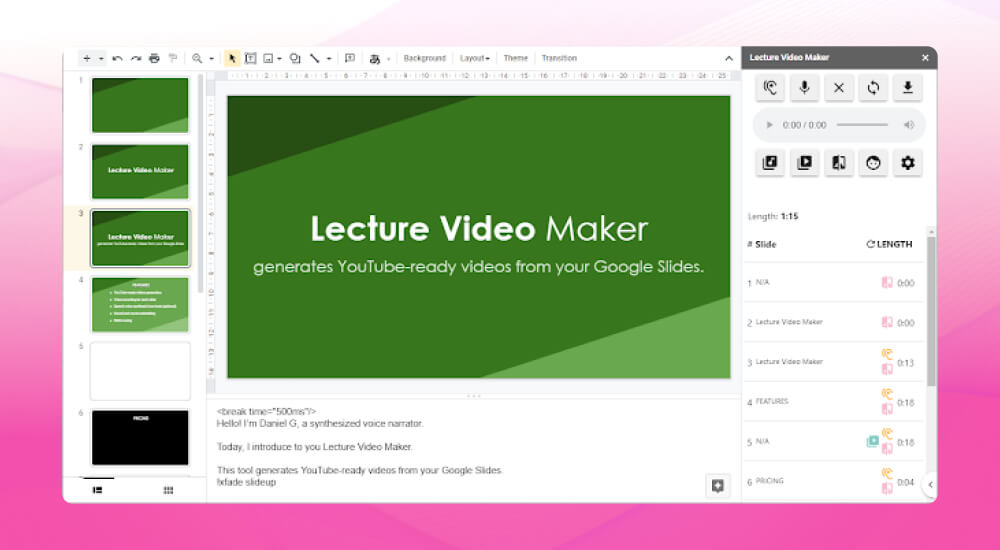Open the new slide layout dropdown arrow
This screenshot has height=550, width=1000.
click(x=101, y=59)
